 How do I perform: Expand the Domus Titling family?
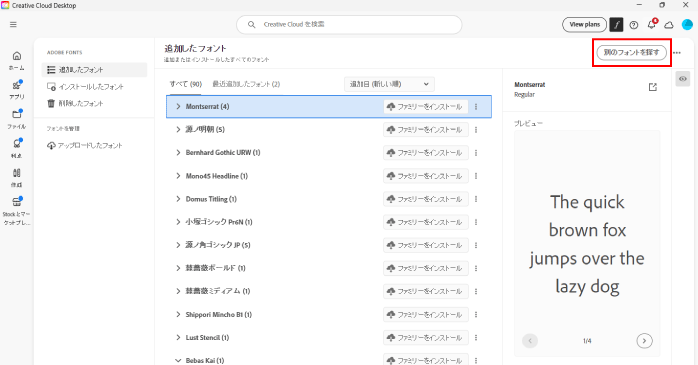[178, 199]
